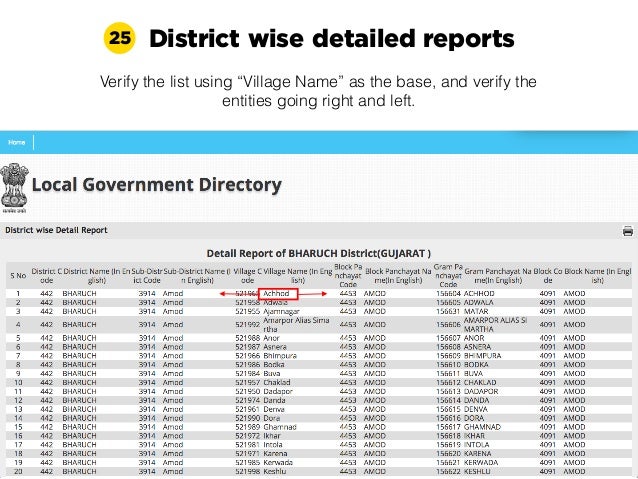Click the S No column header

(x=18, y=276)
